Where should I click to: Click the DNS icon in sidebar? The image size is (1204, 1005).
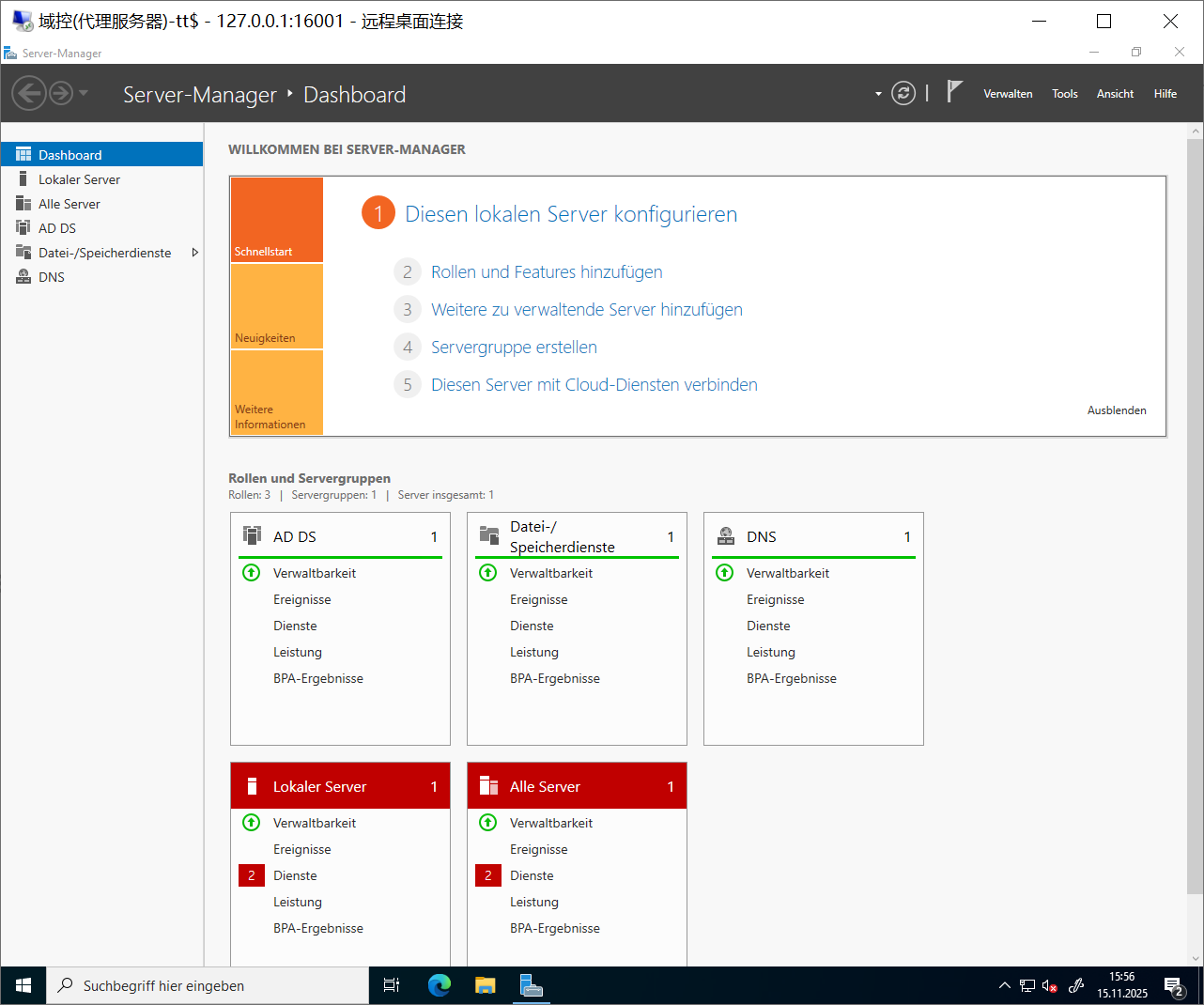(x=23, y=276)
